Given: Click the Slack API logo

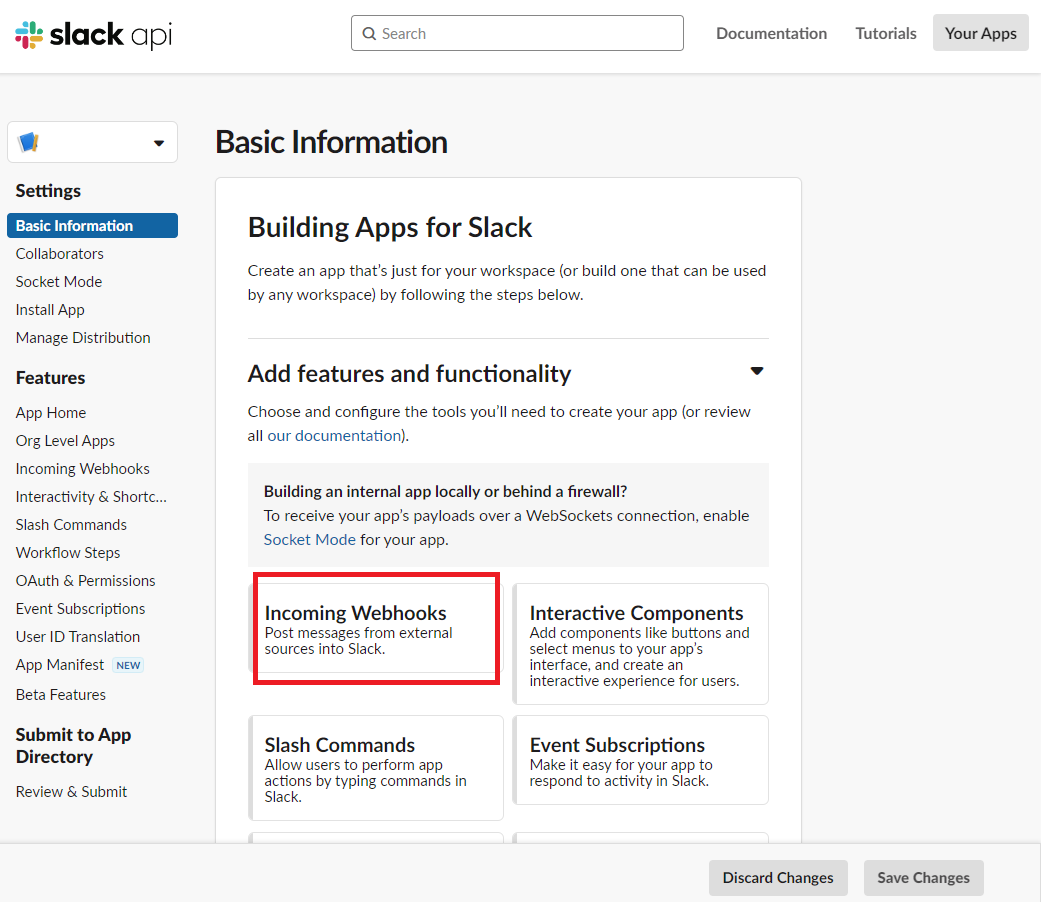Looking at the screenshot, I should pos(94,35).
